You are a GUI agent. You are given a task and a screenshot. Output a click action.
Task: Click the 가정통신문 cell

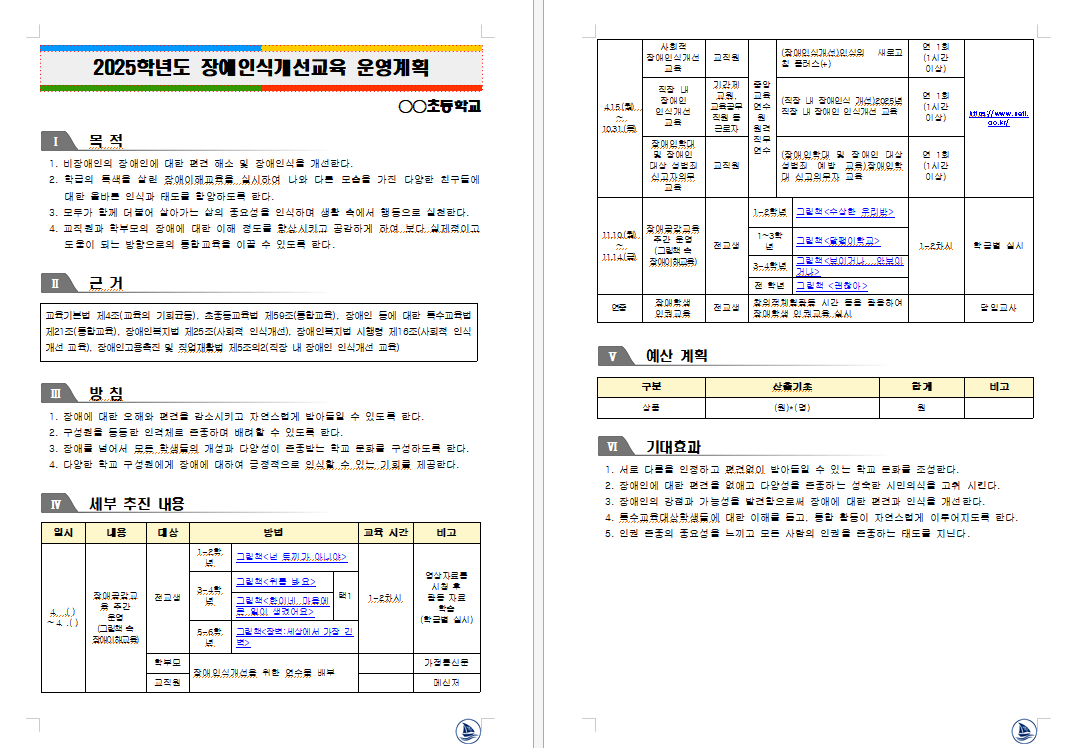point(447,662)
